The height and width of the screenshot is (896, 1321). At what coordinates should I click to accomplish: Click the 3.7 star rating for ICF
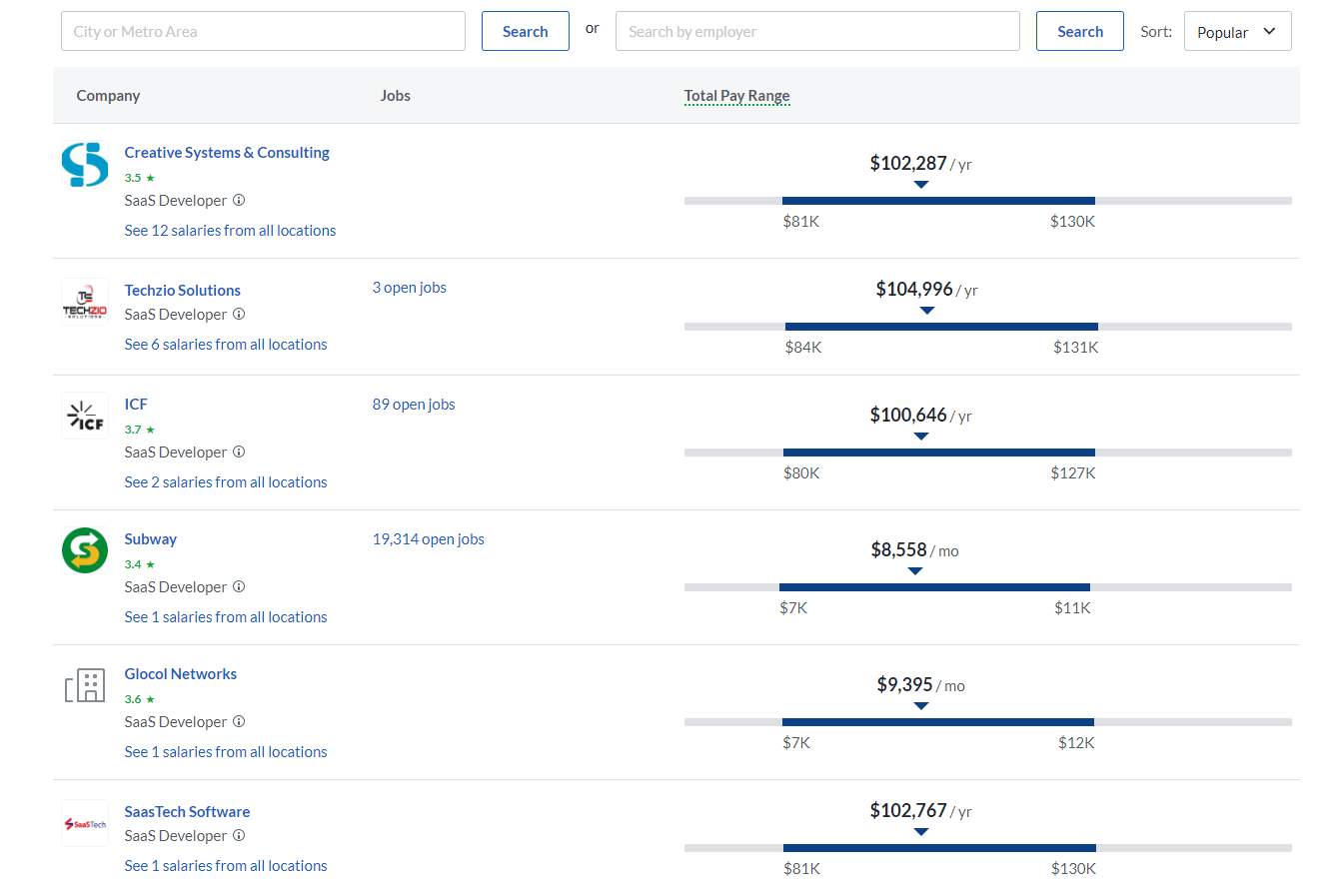tap(140, 430)
